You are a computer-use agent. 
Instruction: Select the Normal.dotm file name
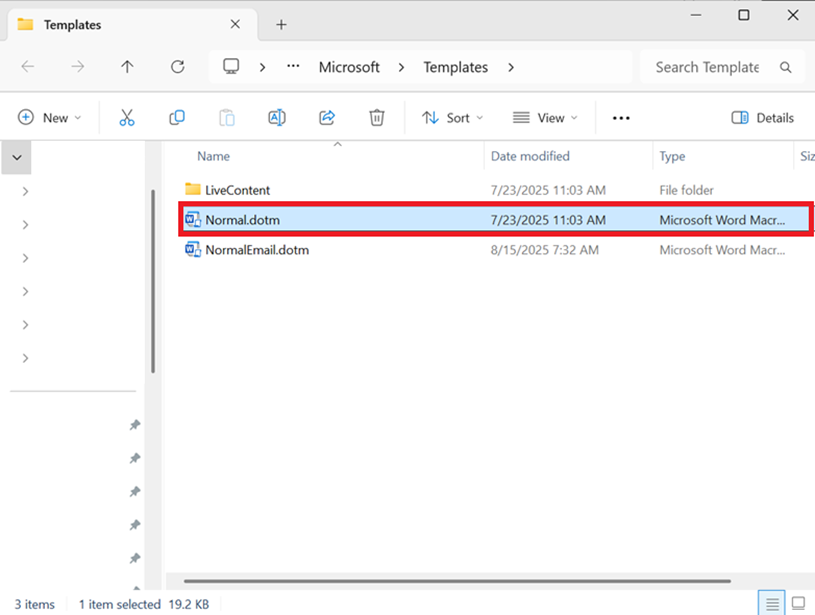coord(243,220)
